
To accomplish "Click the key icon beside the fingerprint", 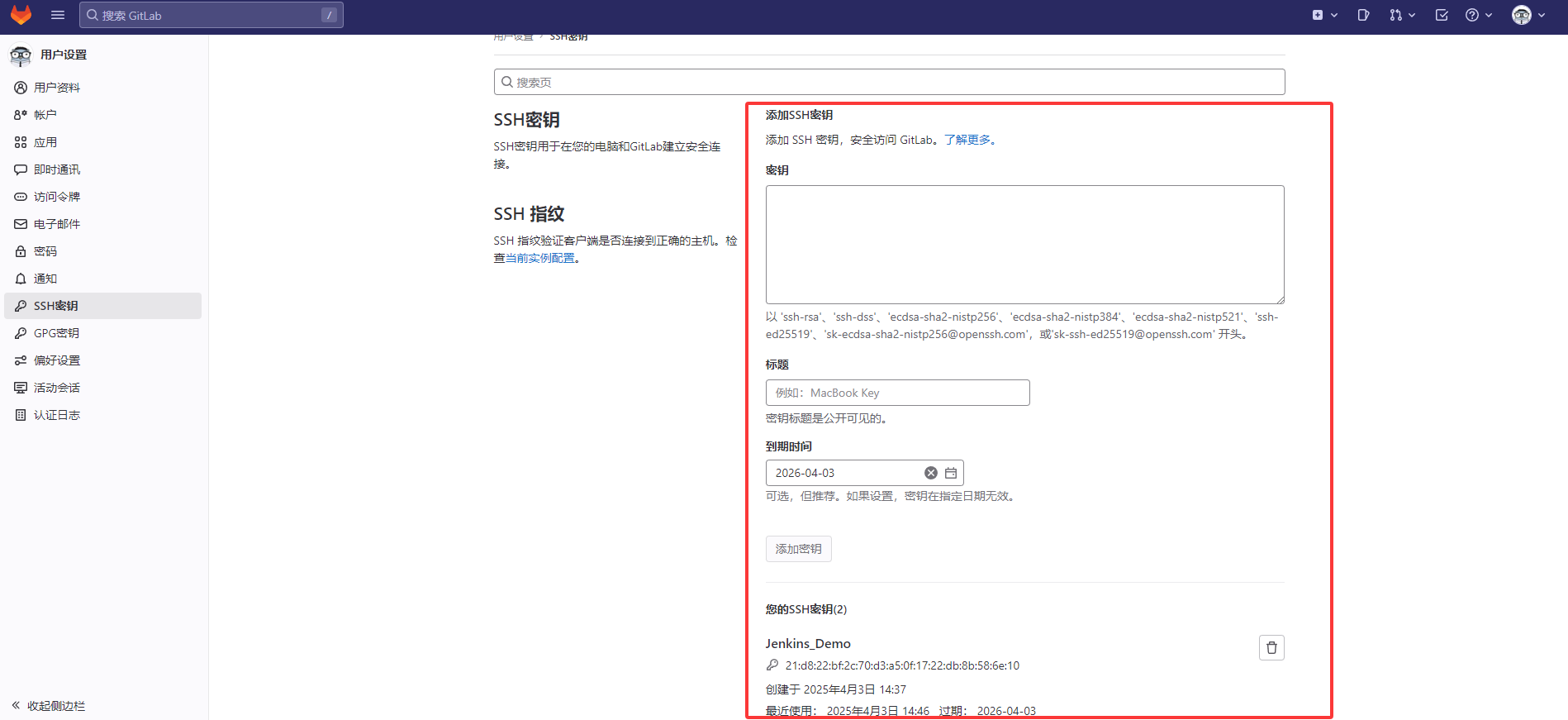I will pyautogui.click(x=772, y=665).
